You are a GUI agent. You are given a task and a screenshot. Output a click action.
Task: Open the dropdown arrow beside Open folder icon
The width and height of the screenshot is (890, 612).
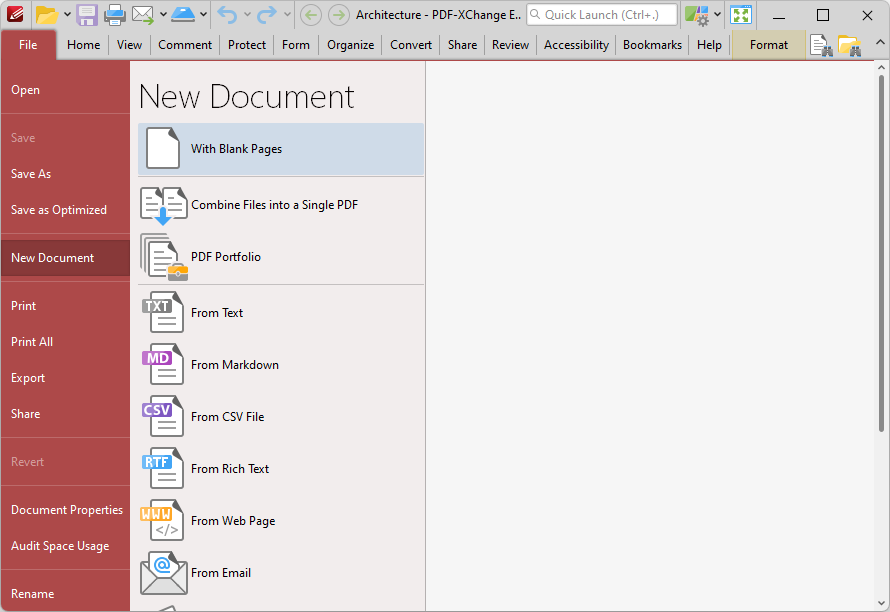[x=67, y=15]
